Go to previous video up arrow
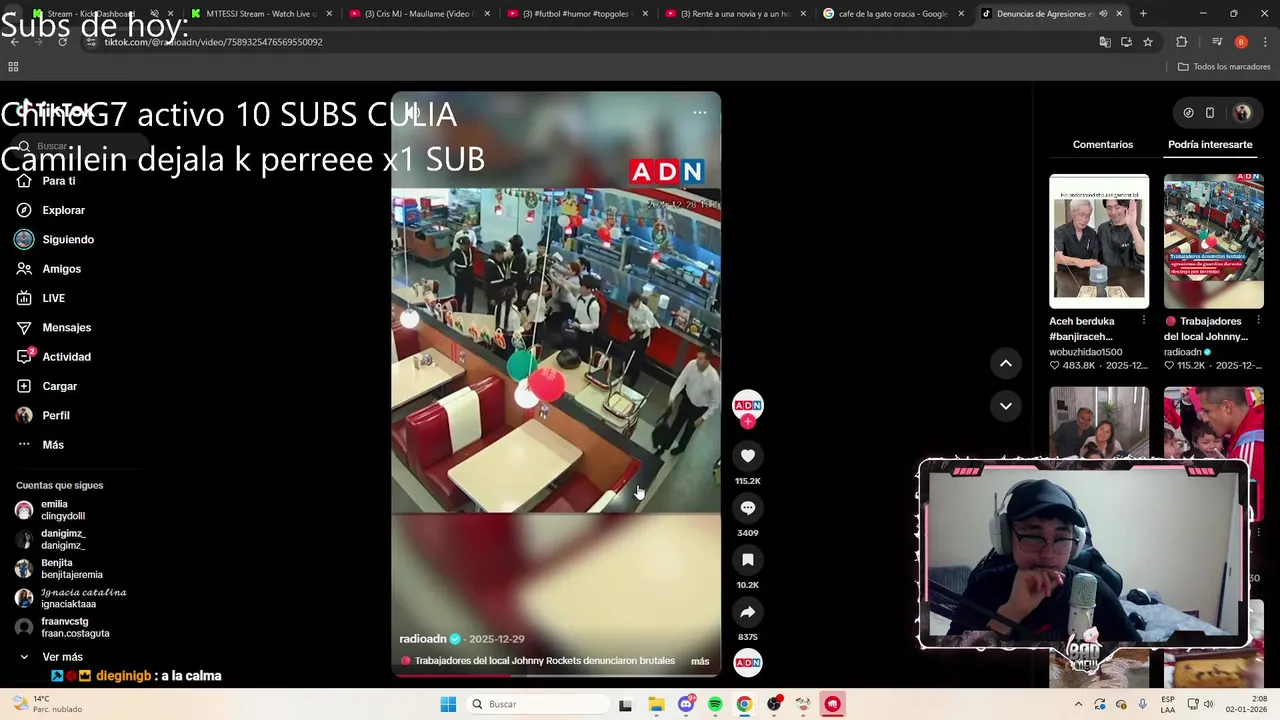This screenshot has width=1280, height=720. point(1006,363)
